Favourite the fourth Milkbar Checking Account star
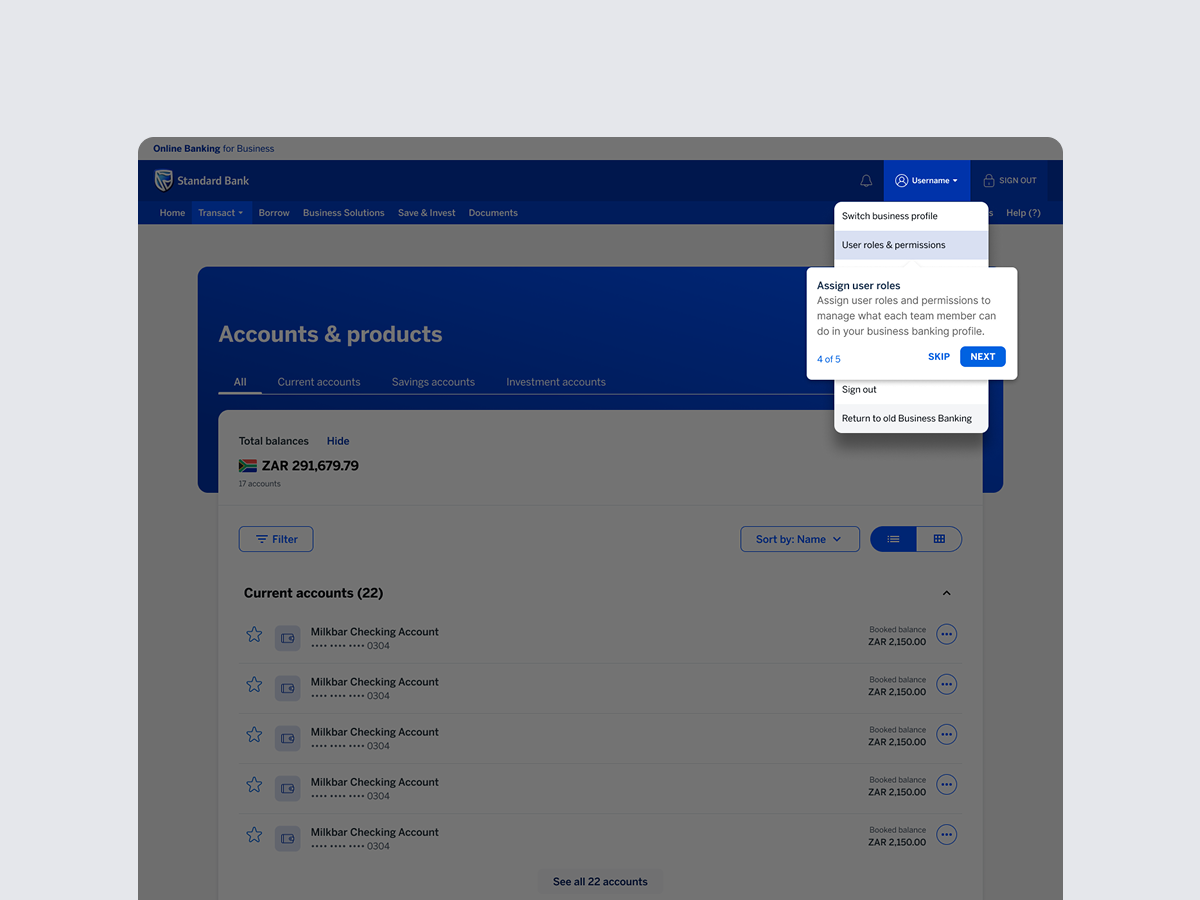 (x=254, y=785)
